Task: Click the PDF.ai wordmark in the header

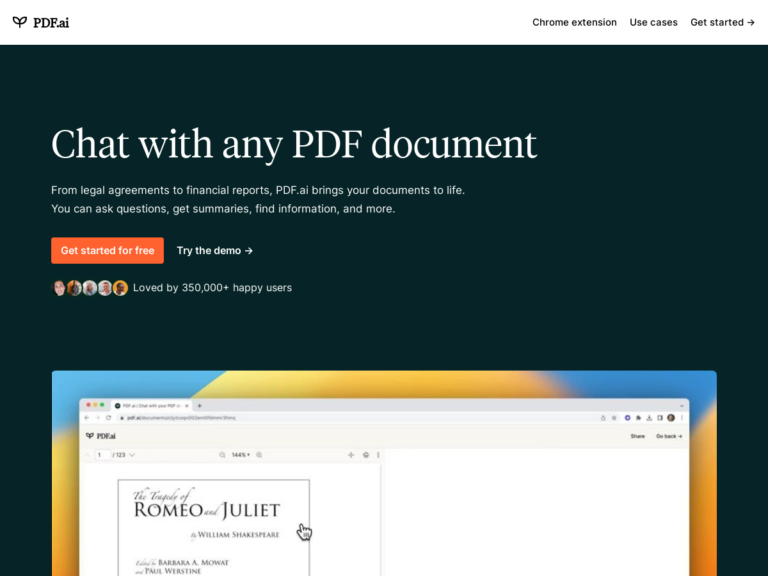Action: coord(51,23)
